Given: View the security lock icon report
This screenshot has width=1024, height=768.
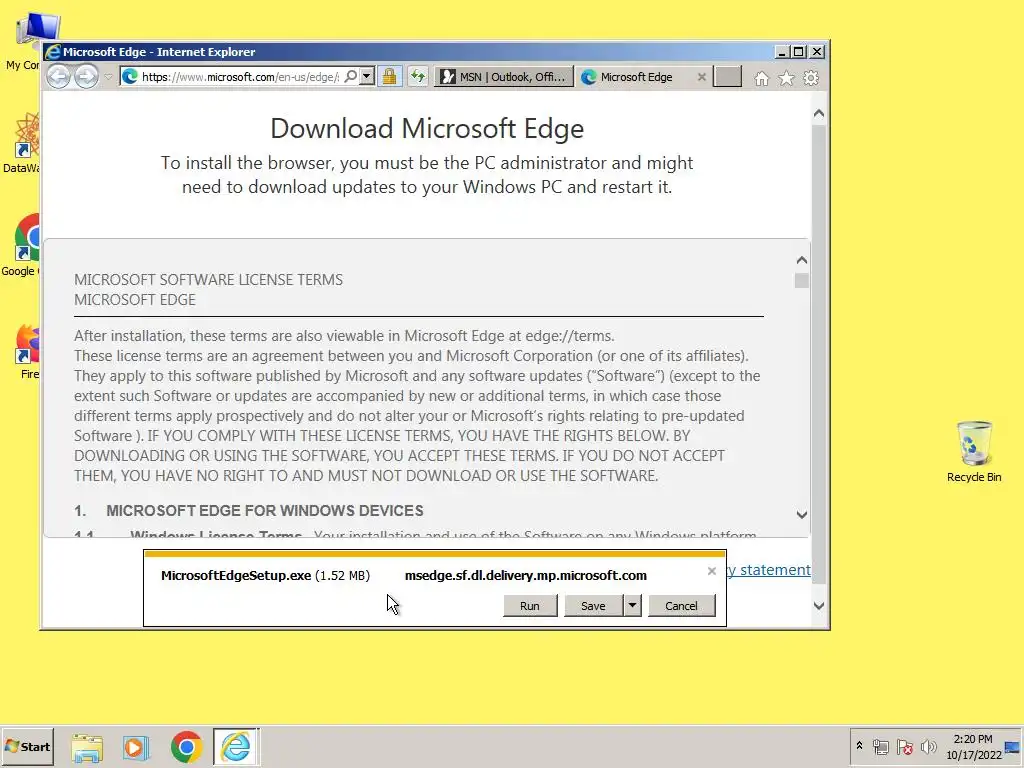Looking at the screenshot, I should [x=389, y=76].
